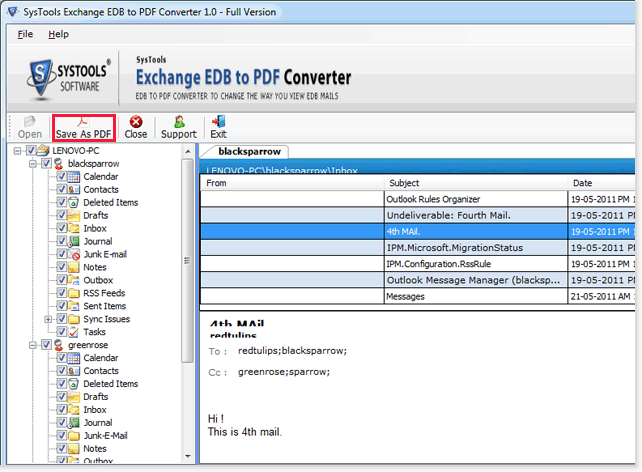Select RSS Feeds folder icon

[x=74, y=293]
